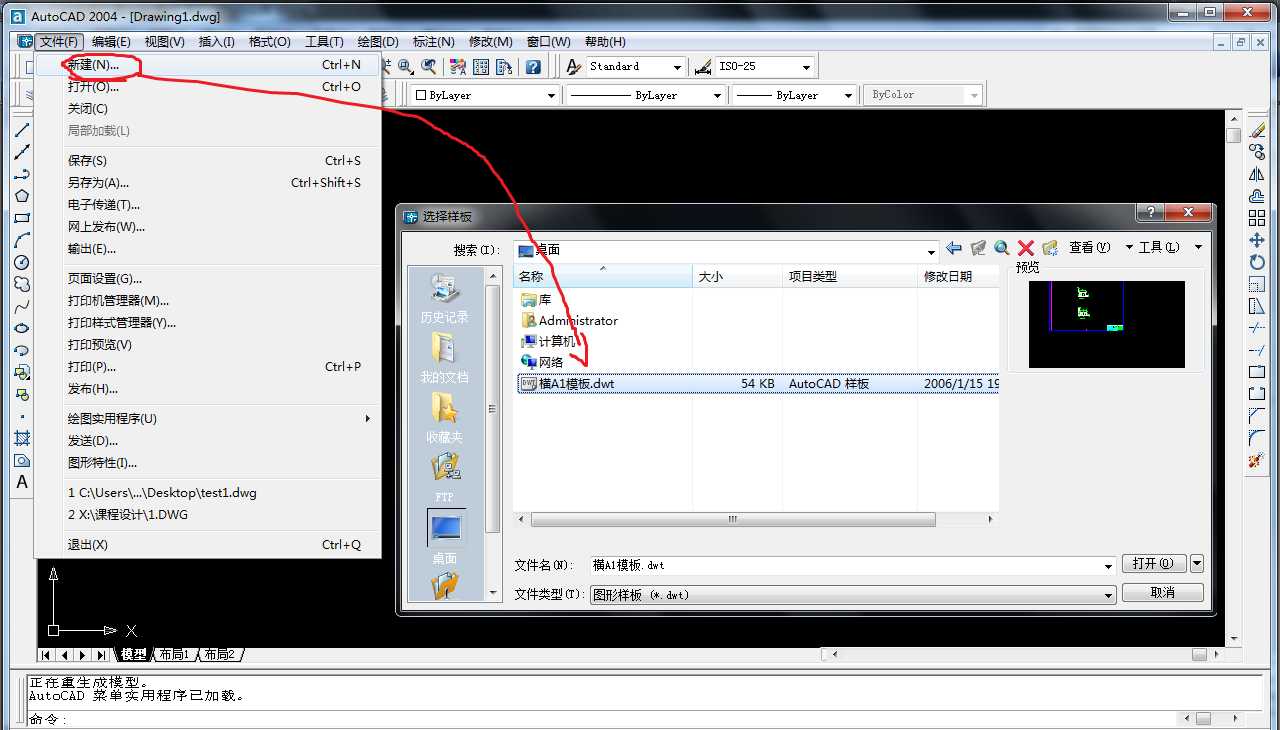Screen dimensions: 1280x730
Task: Open the arrow beside the 打开 button
Action: click(x=1197, y=564)
